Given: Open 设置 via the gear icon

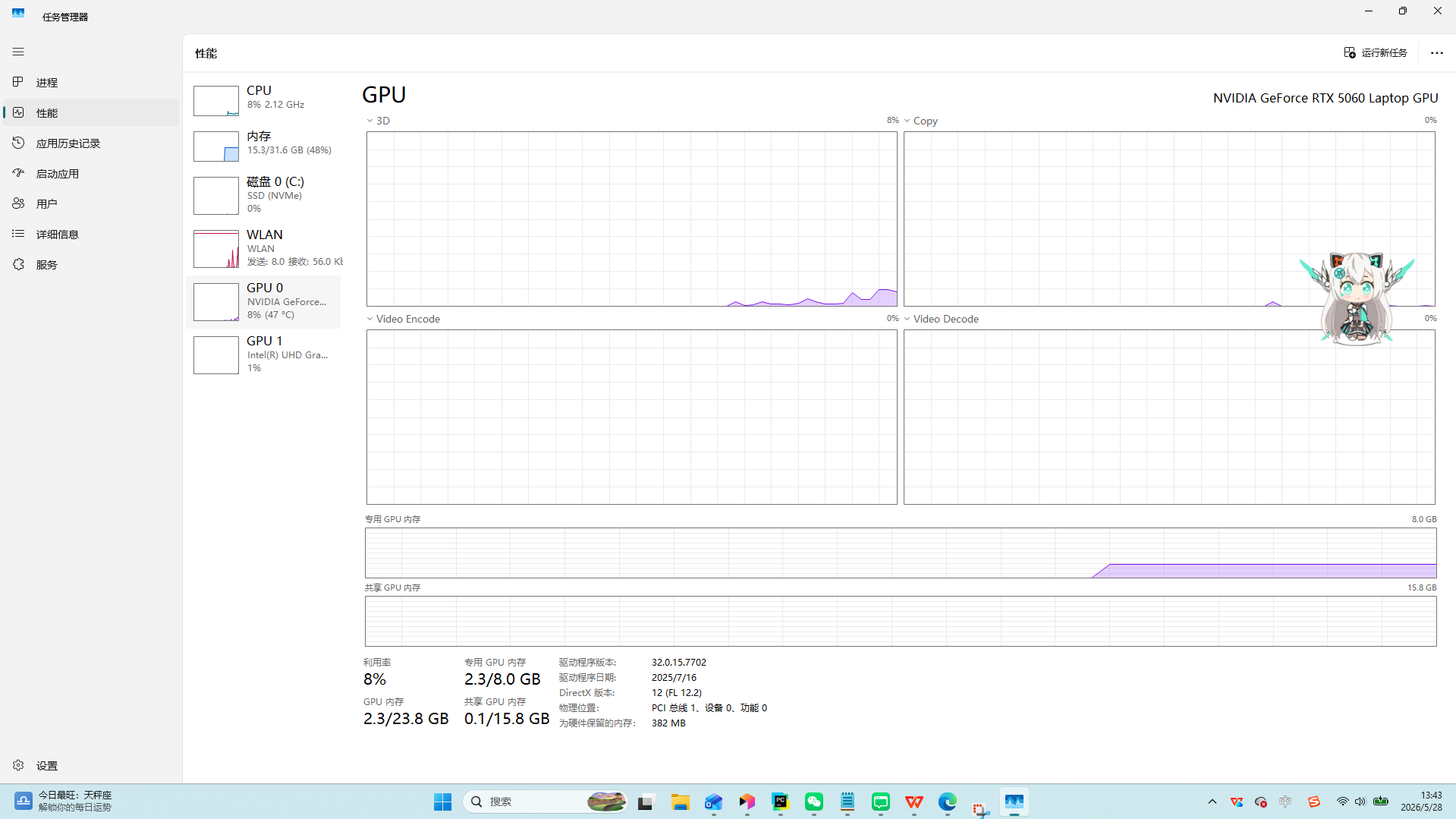Looking at the screenshot, I should [18, 765].
